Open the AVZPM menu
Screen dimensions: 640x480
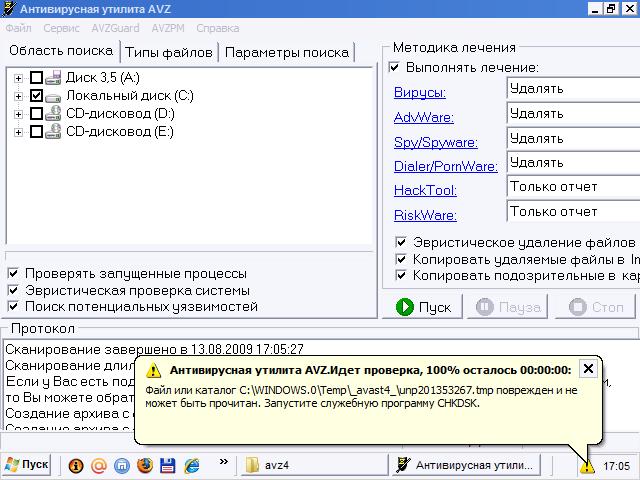168,28
